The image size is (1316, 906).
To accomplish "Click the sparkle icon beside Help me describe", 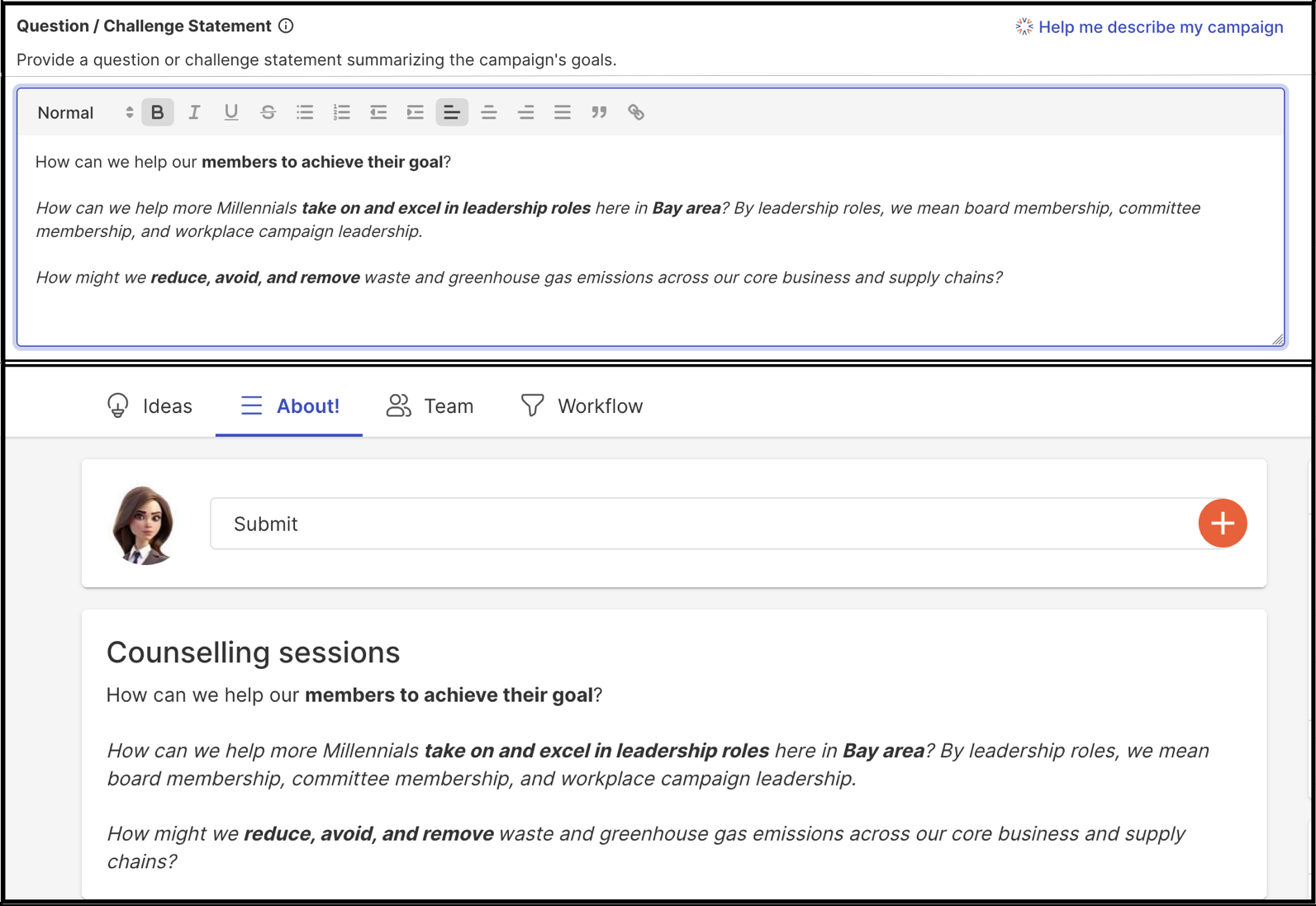I will pos(1024,26).
